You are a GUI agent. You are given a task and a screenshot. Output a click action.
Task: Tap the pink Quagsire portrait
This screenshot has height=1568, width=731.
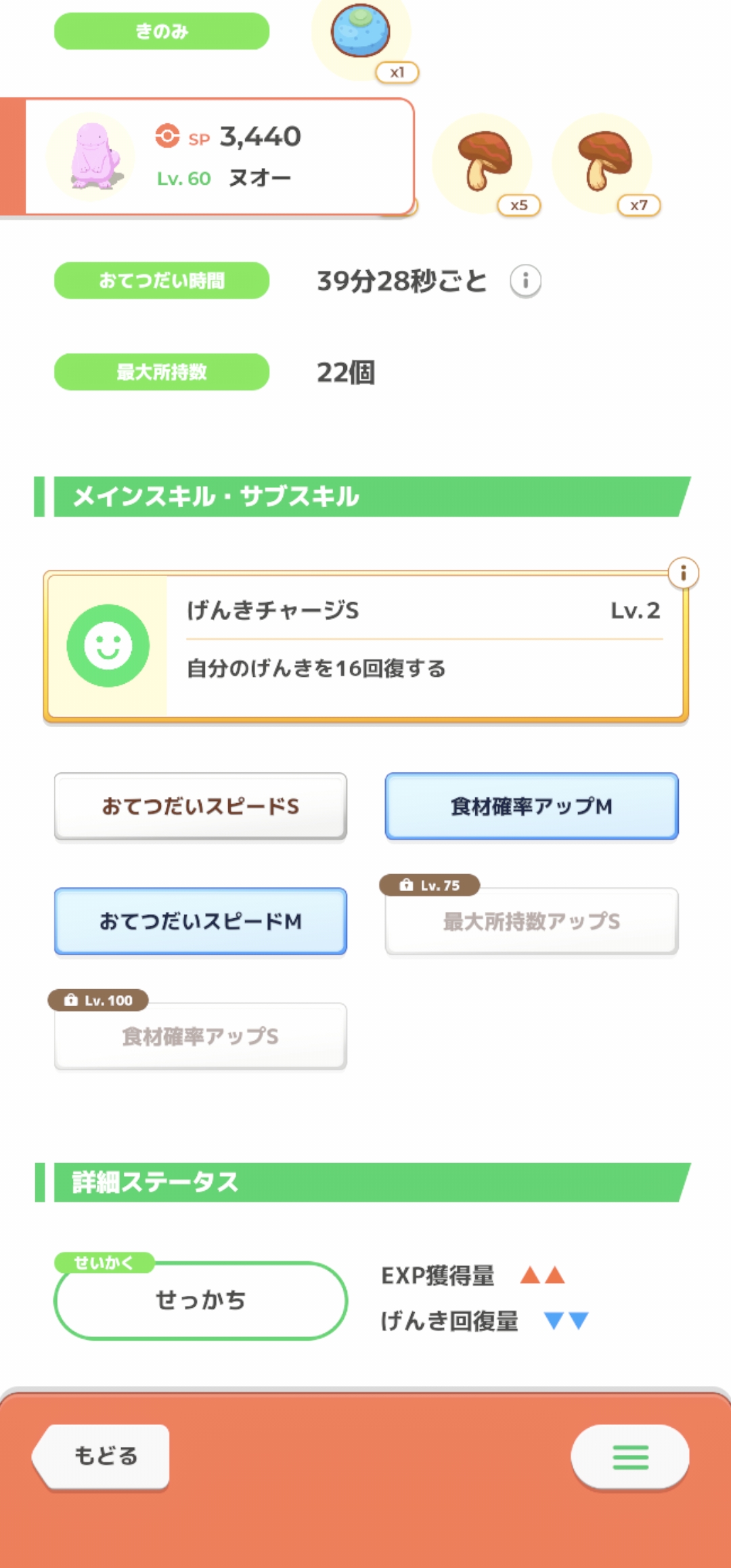click(x=93, y=156)
